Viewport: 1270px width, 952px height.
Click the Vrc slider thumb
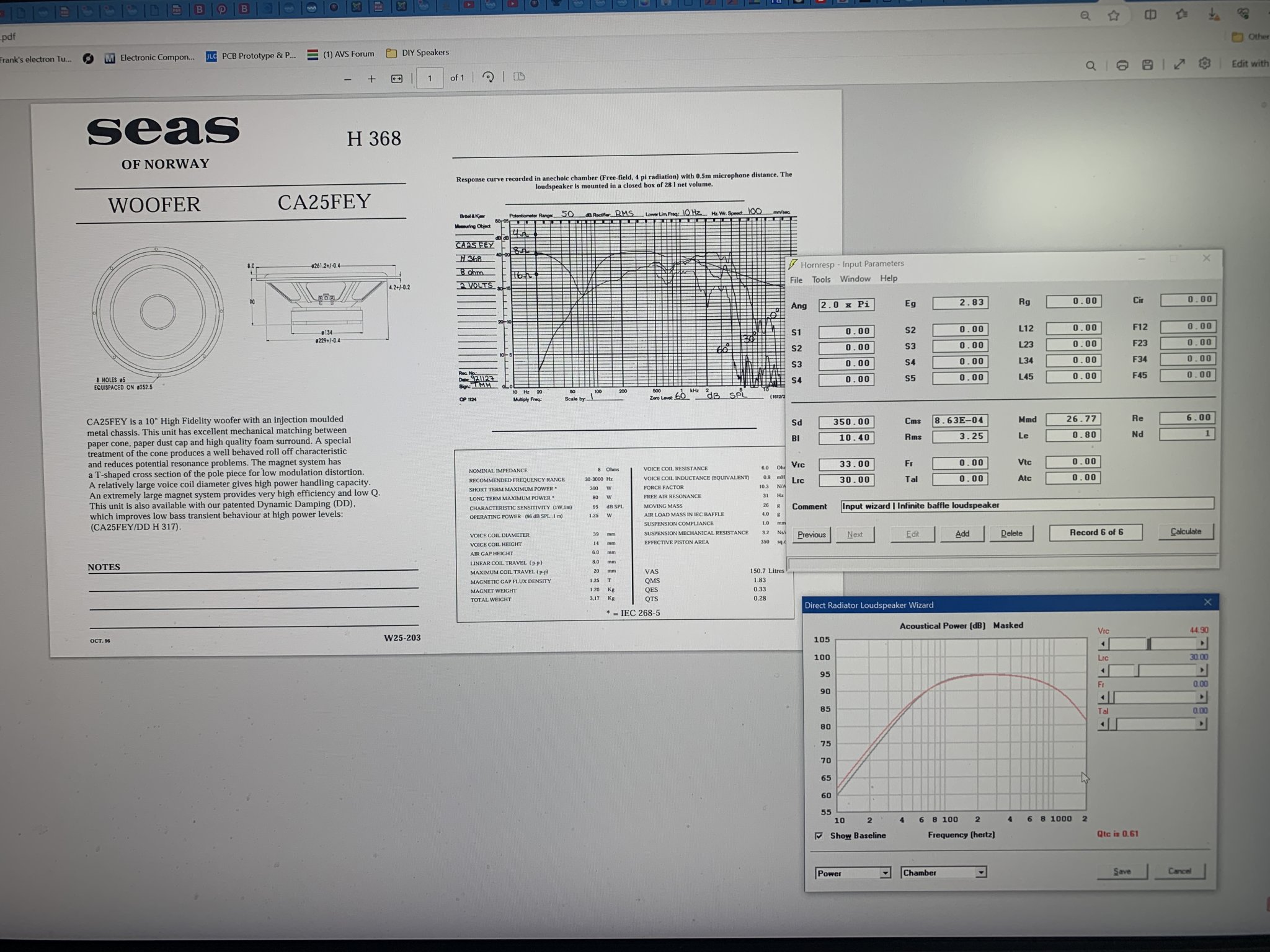pos(1149,644)
